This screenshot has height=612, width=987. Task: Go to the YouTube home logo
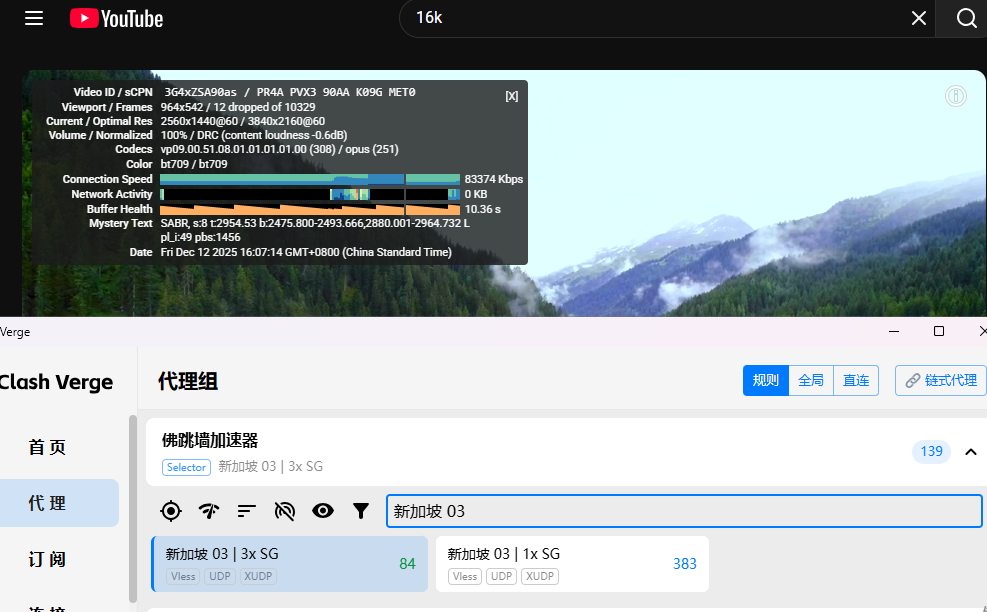pos(116,18)
